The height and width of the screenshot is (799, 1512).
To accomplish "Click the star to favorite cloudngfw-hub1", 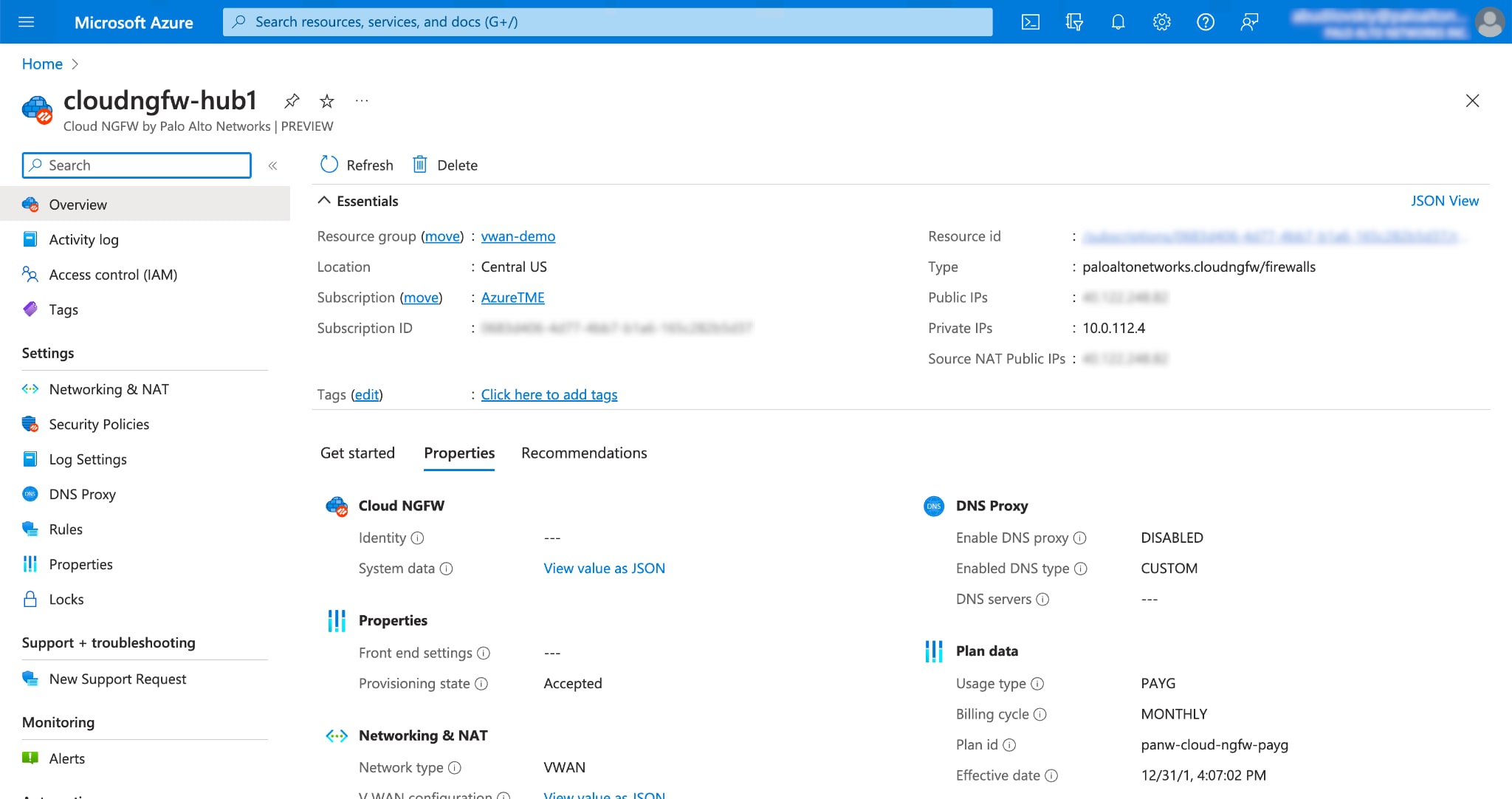I will tap(326, 101).
